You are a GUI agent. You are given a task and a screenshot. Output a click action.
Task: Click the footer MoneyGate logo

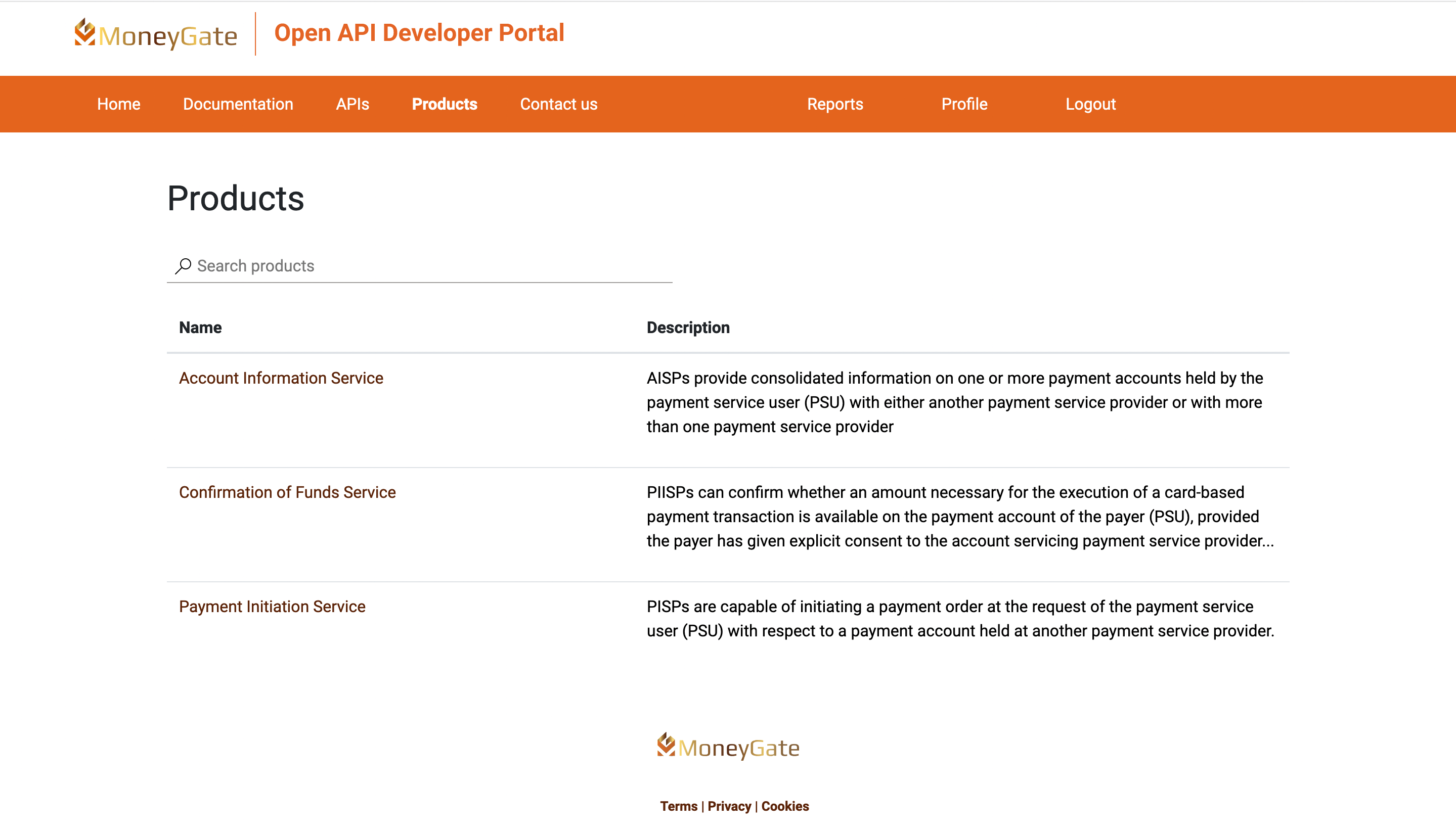click(728, 747)
